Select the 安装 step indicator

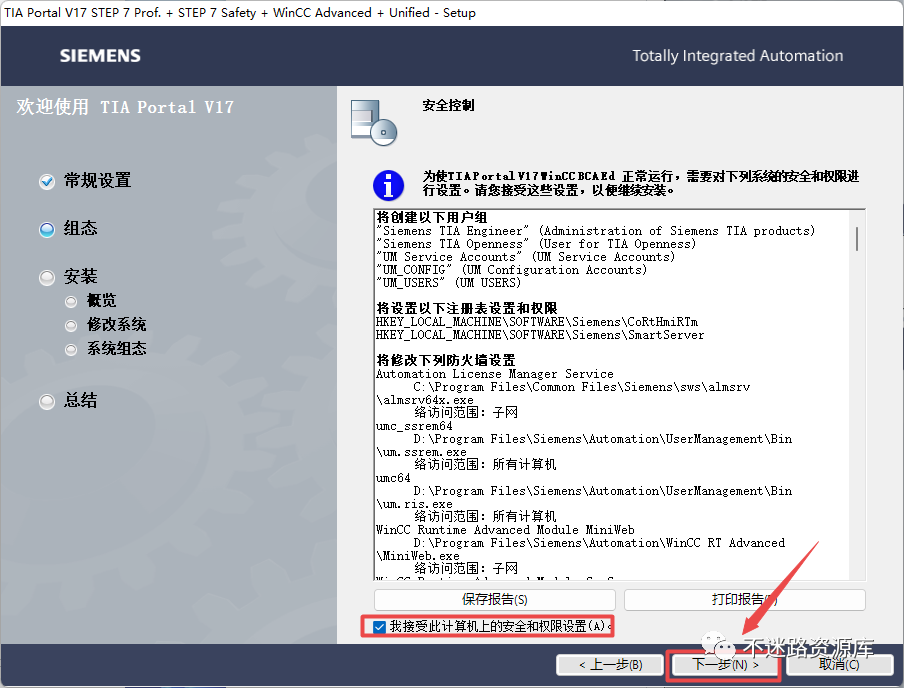[47, 278]
